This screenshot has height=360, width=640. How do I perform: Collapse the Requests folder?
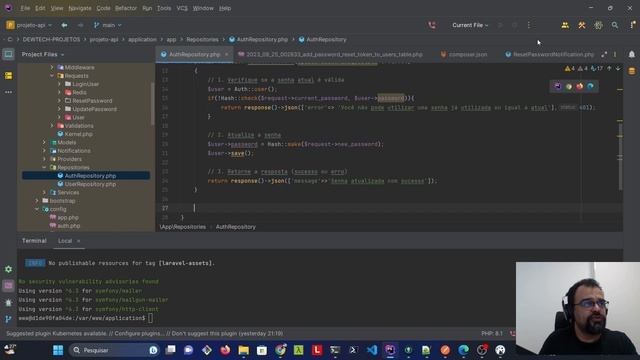(52, 76)
